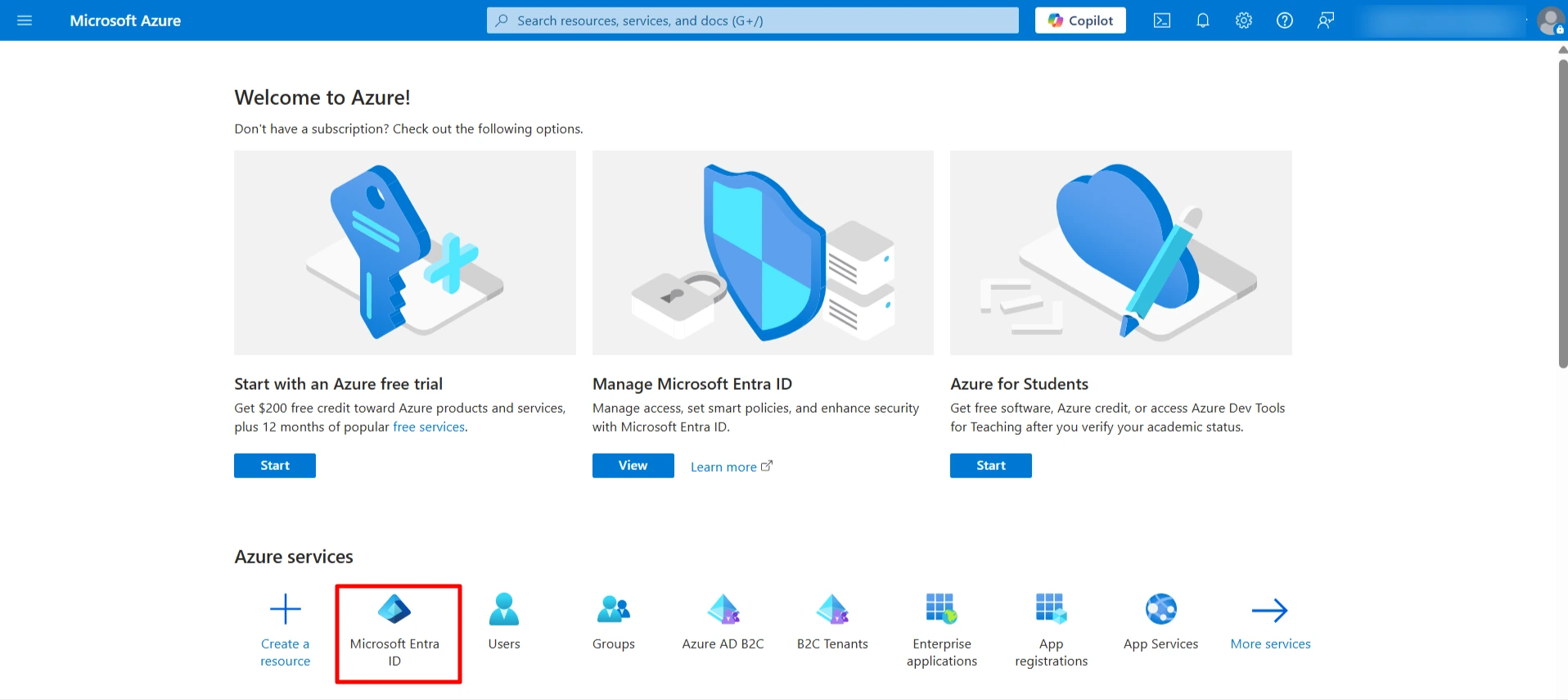1568x700 pixels.
Task: Open the notifications bell
Action: (1202, 20)
